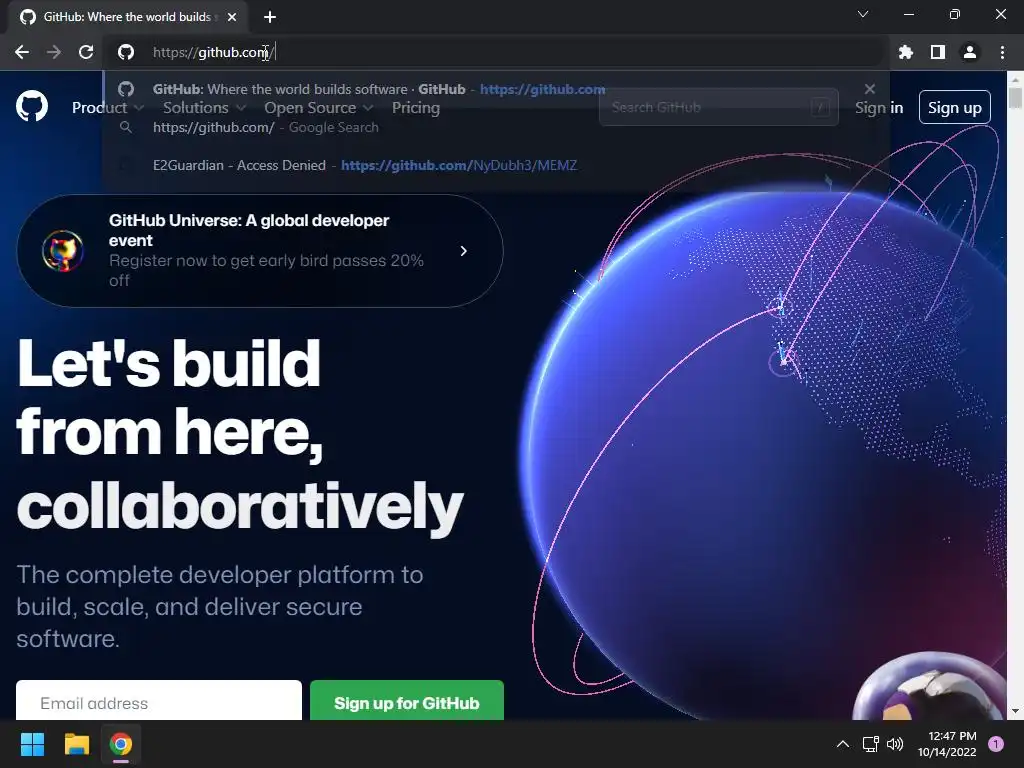1024x768 pixels.
Task: Click the GitHub Octocat logo on page
Action: tap(32, 107)
